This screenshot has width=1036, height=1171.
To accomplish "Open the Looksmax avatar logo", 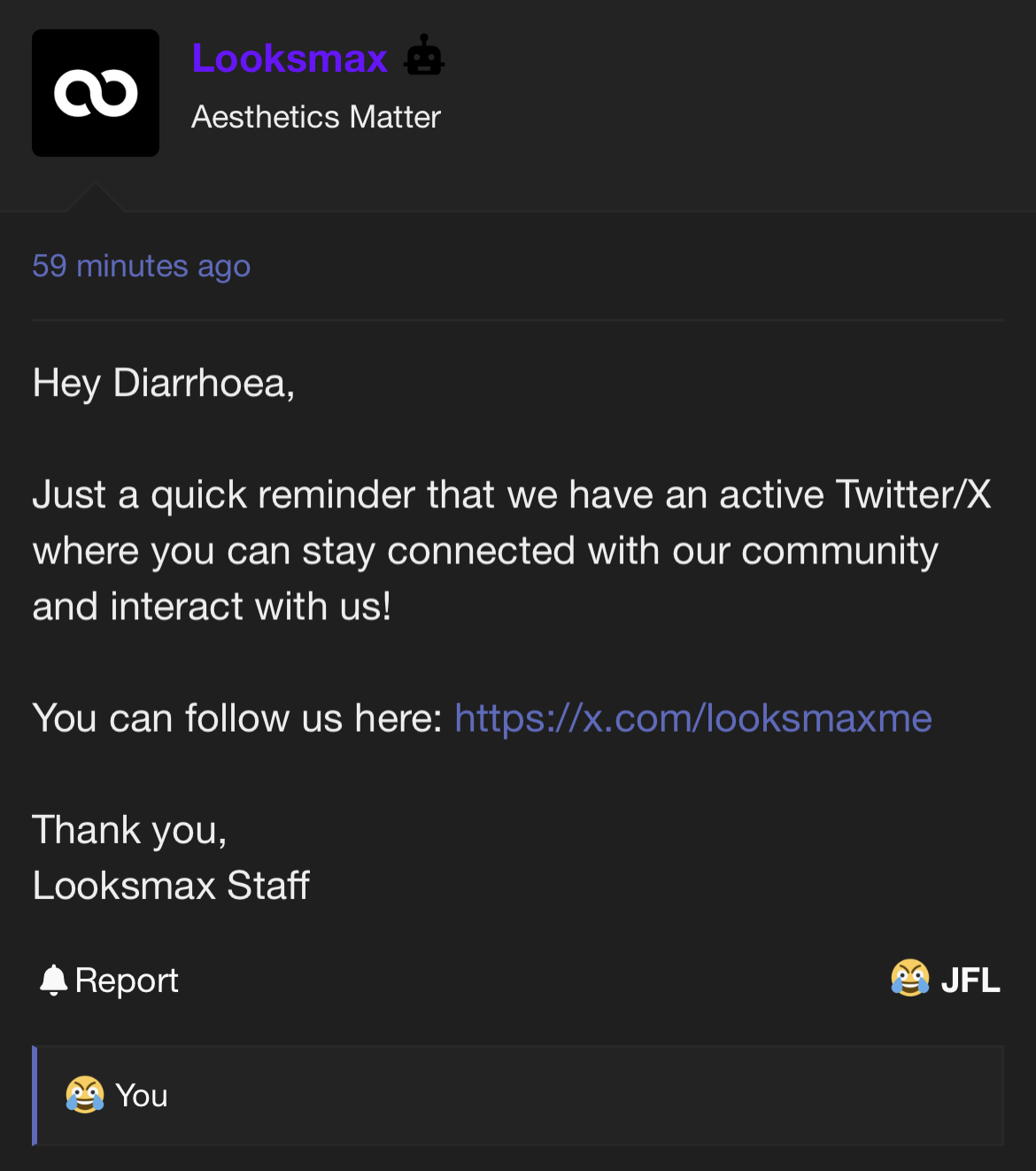I will click(x=96, y=93).
